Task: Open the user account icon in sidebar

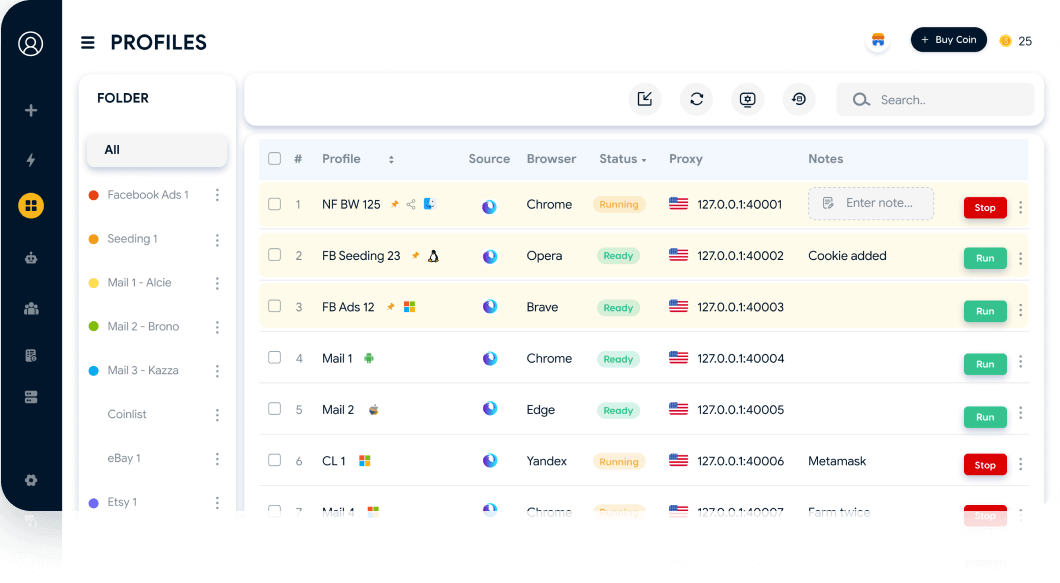Action: (30, 44)
